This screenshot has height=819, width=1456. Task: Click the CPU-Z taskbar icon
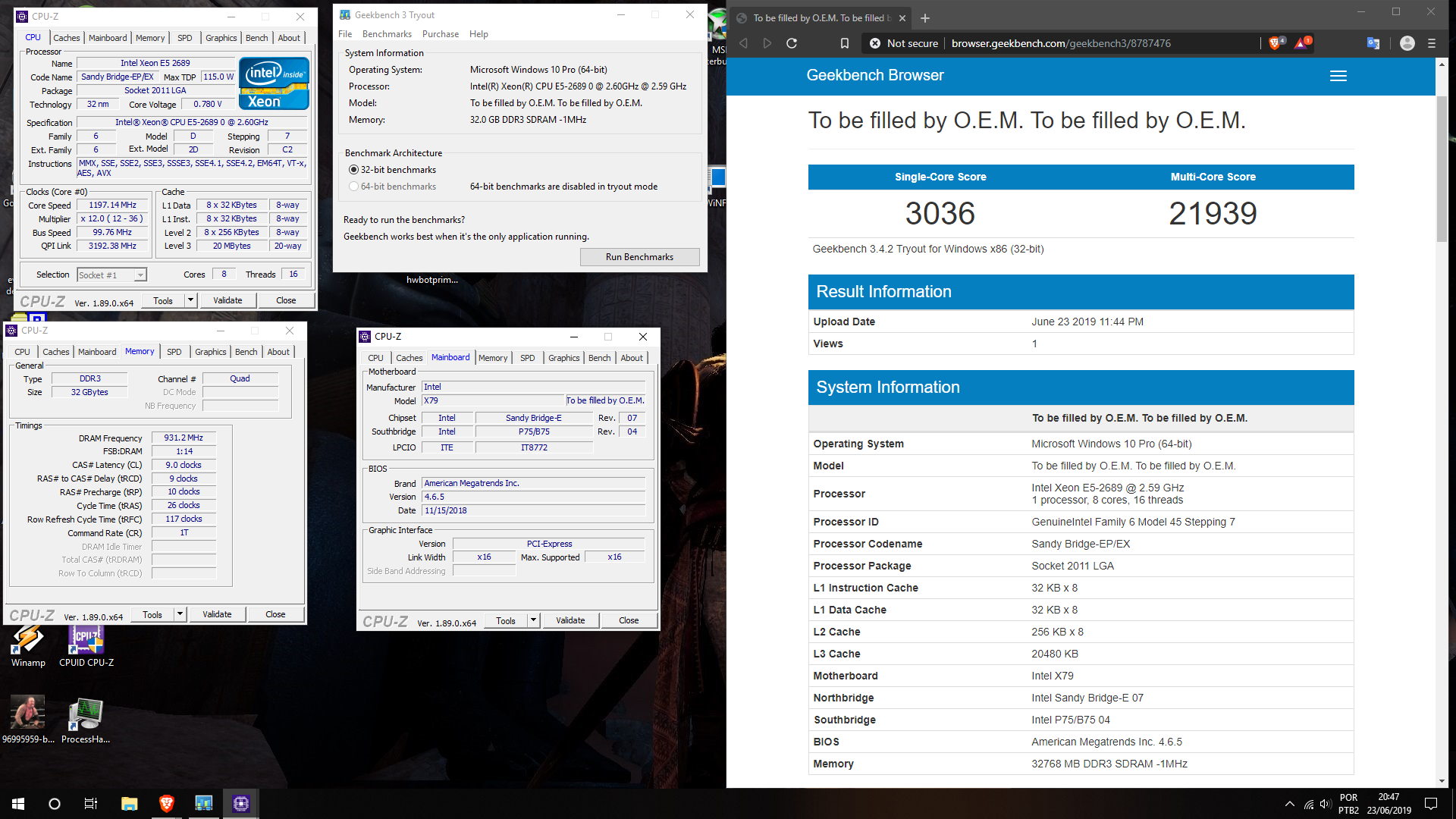(241, 804)
